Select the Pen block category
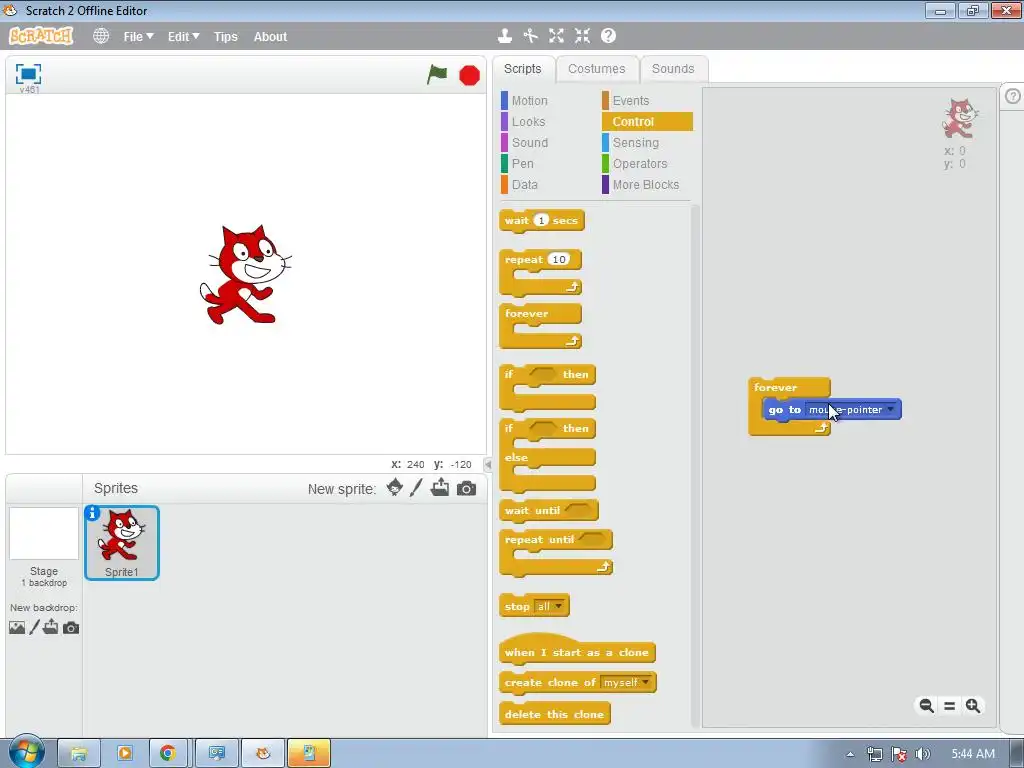This screenshot has width=1024, height=768. [x=522, y=163]
